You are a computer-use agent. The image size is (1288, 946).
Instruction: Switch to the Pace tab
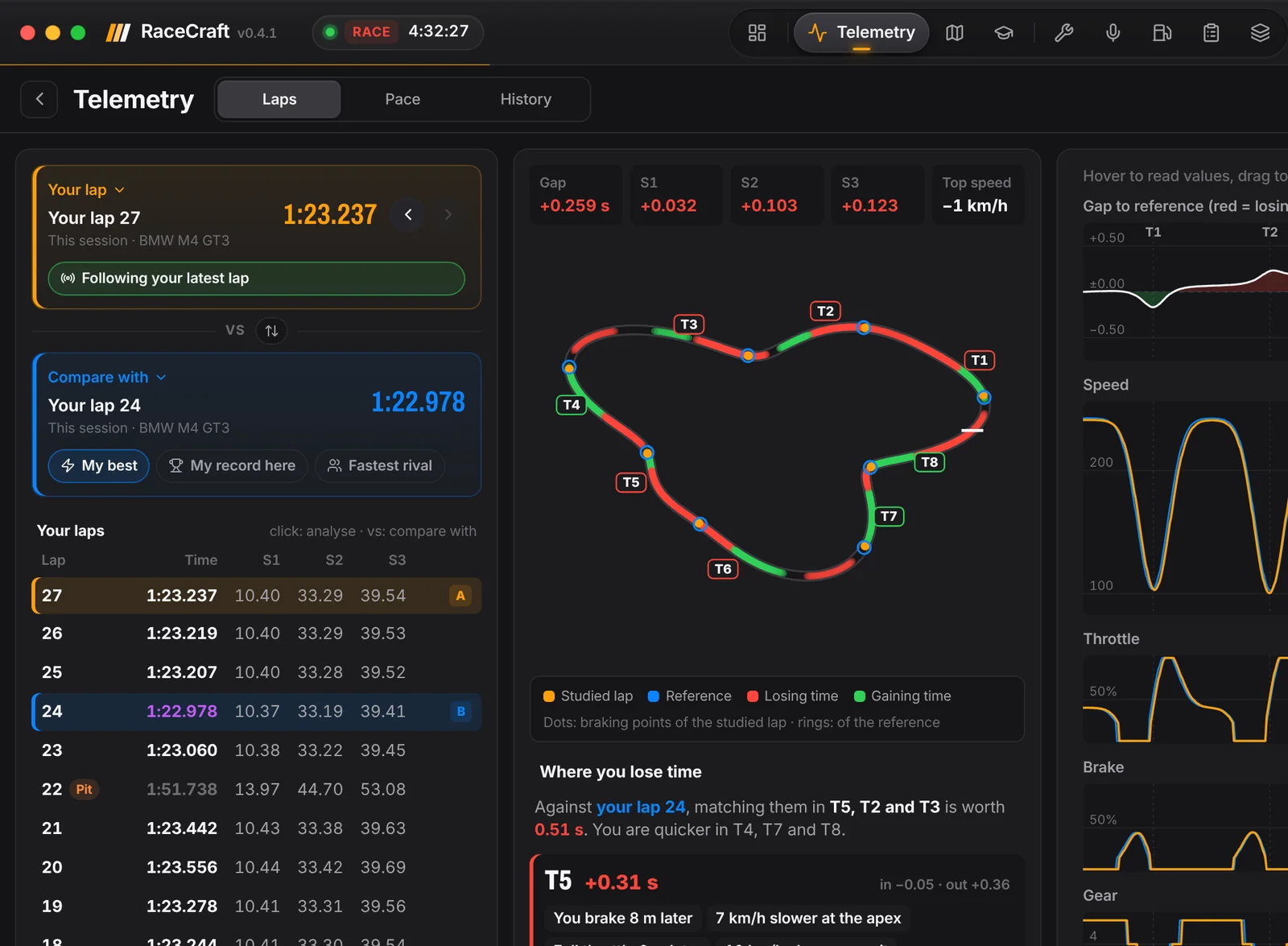(x=402, y=99)
